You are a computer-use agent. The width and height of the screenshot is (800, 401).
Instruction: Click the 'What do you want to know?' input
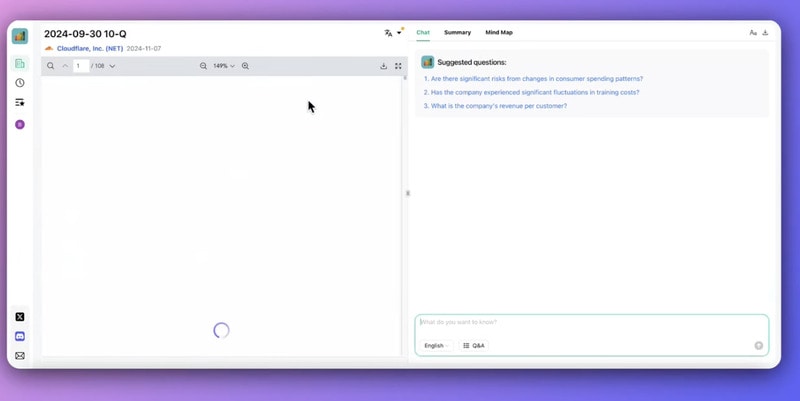click(590, 323)
